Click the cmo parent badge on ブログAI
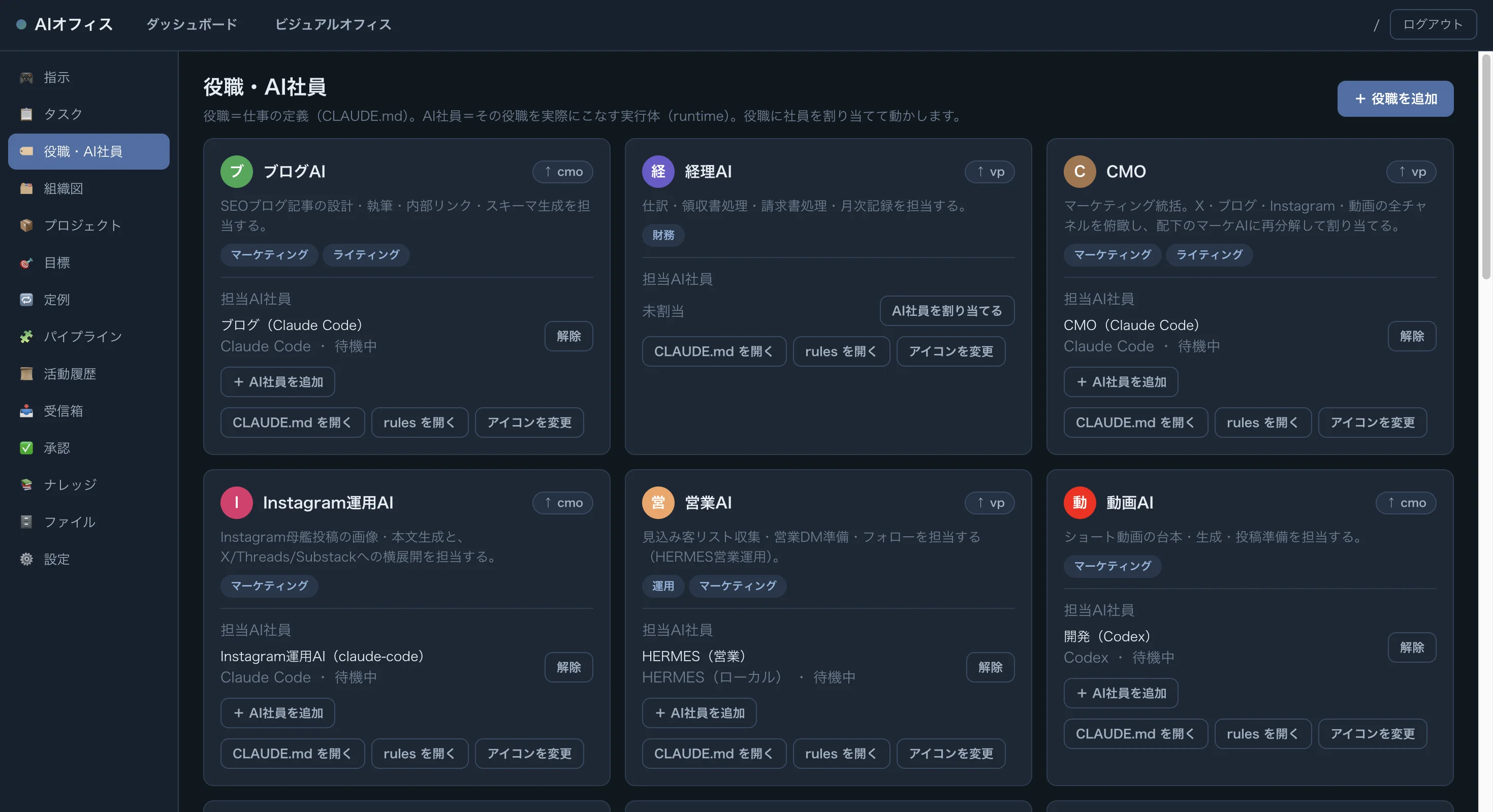The image size is (1493, 812). click(562, 172)
